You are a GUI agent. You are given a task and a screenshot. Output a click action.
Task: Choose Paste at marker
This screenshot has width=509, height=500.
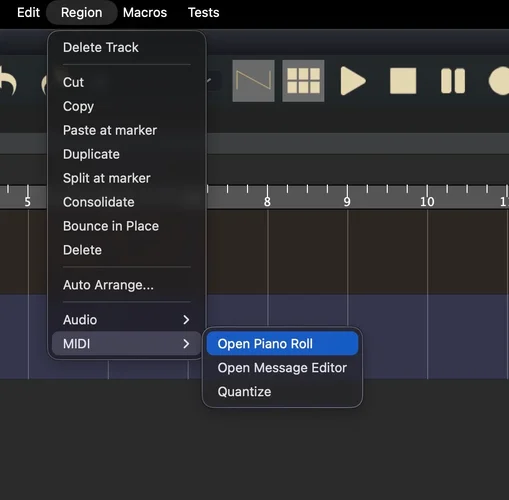click(x=127, y=130)
